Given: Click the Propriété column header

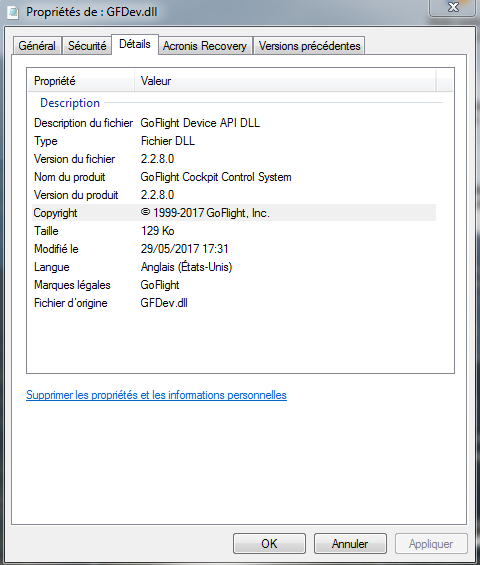Looking at the screenshot, I should [x=81, y=81].
